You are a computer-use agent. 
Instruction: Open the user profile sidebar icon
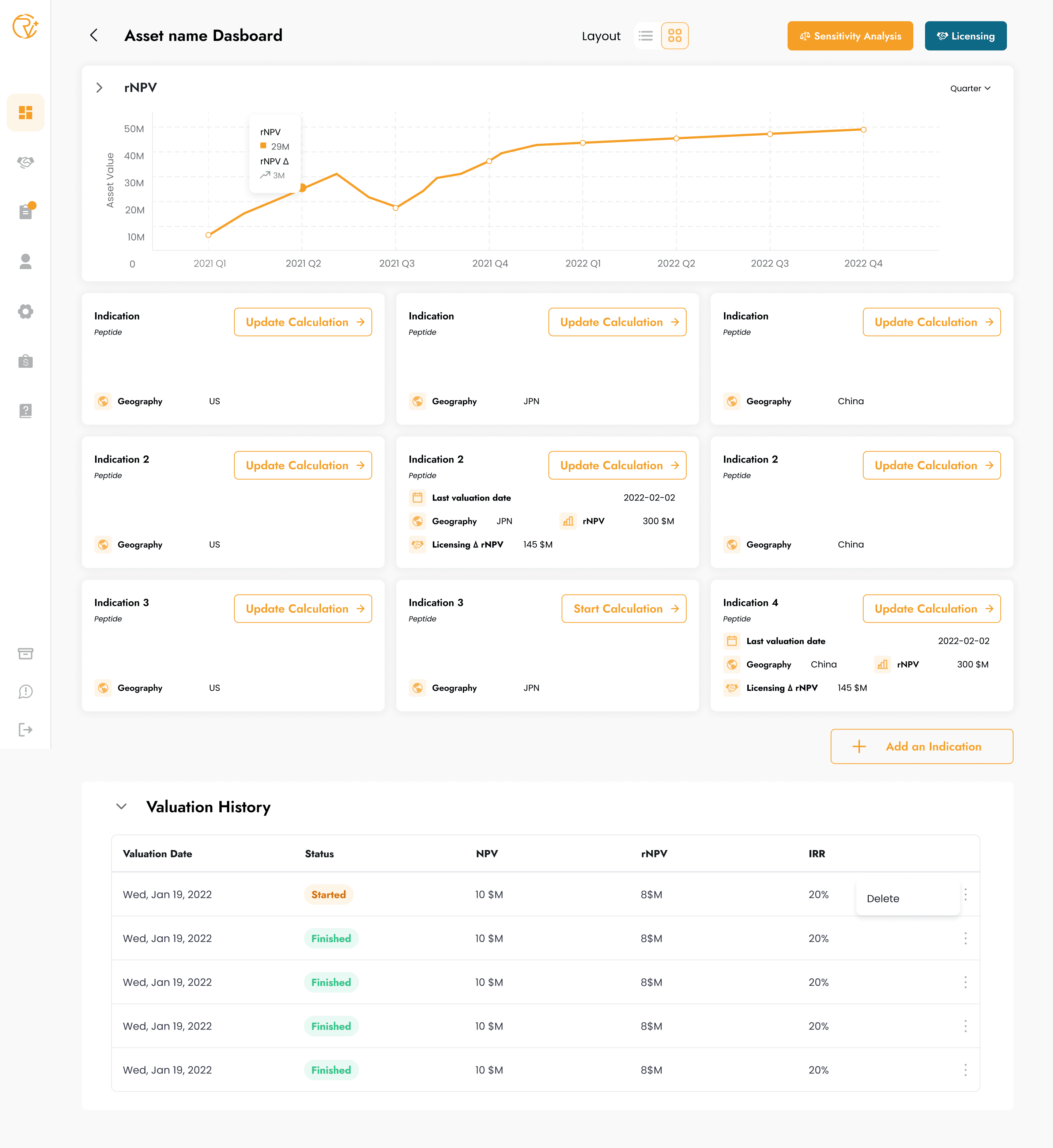pyautogui.click(x=26, y=261)
